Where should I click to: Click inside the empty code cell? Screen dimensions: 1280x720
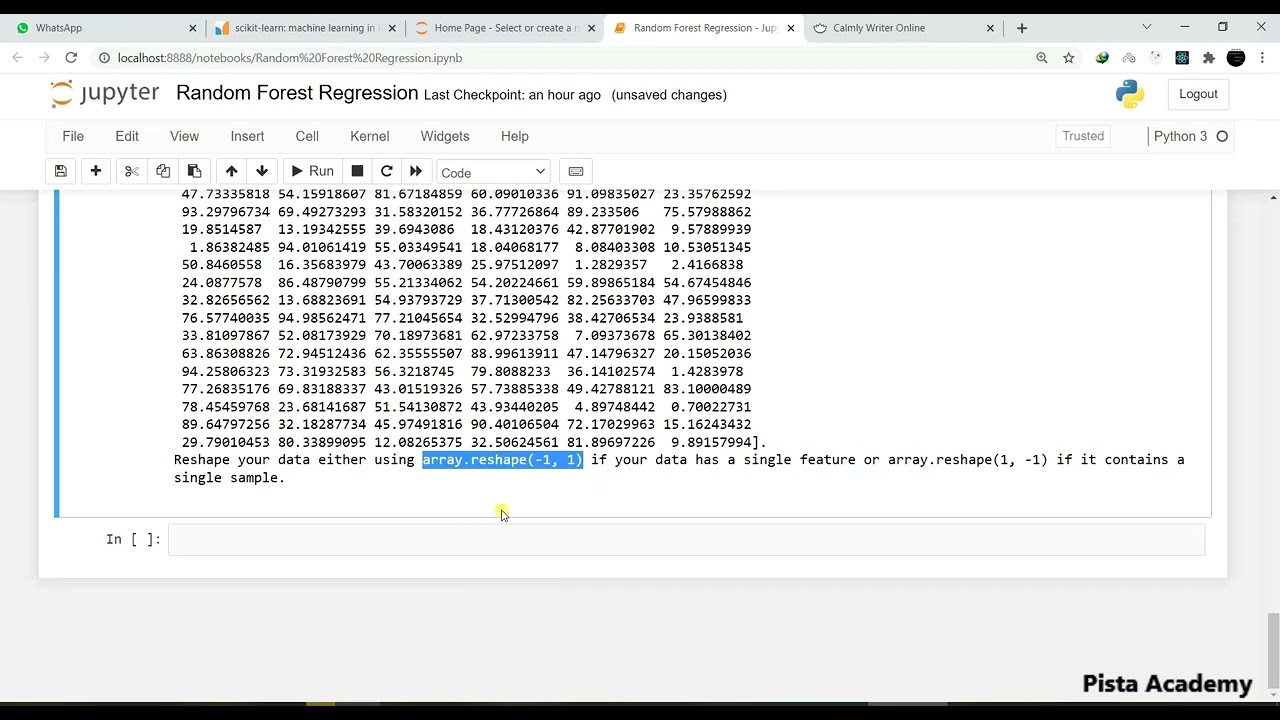point(686,540)
